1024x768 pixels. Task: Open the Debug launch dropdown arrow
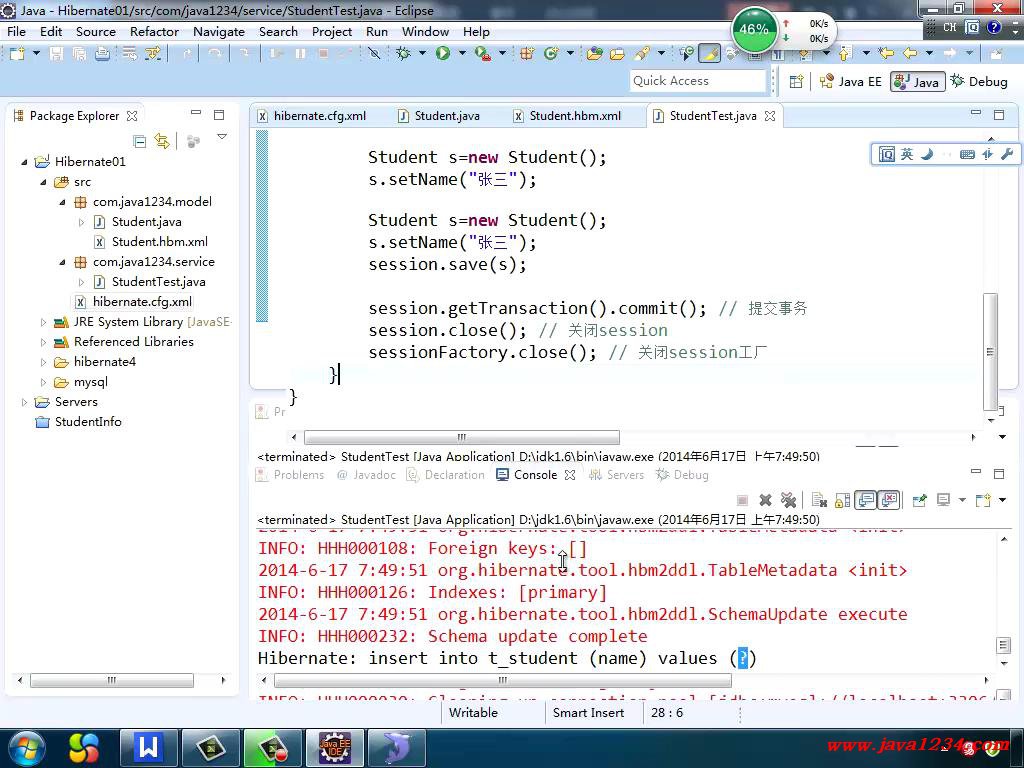coord(422,54)
